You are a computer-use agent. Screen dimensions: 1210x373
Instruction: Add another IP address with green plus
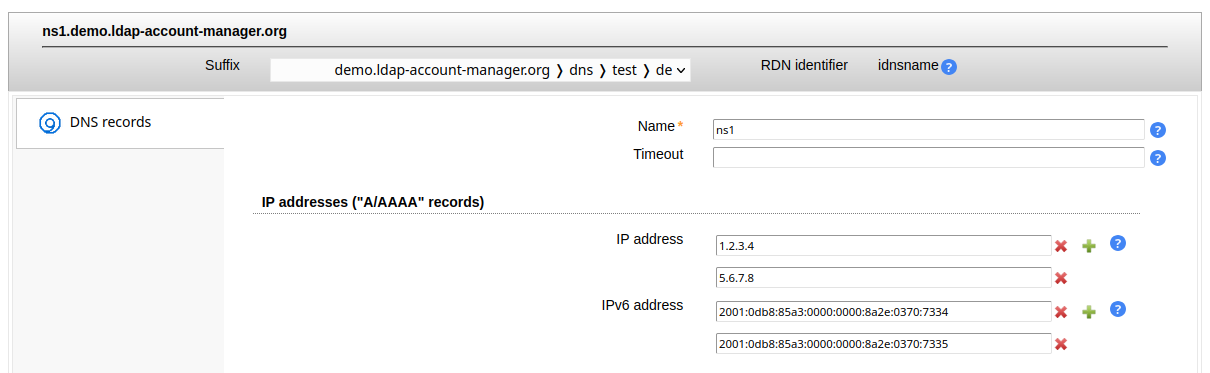pyautogui.click(x=1089, y=246)
